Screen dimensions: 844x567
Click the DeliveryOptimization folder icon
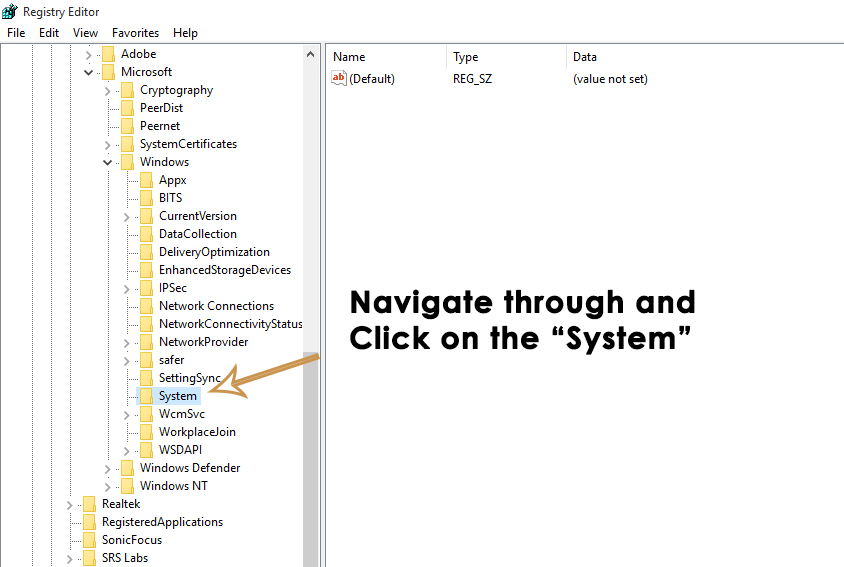pyautogui.click(x=146, y=252)
